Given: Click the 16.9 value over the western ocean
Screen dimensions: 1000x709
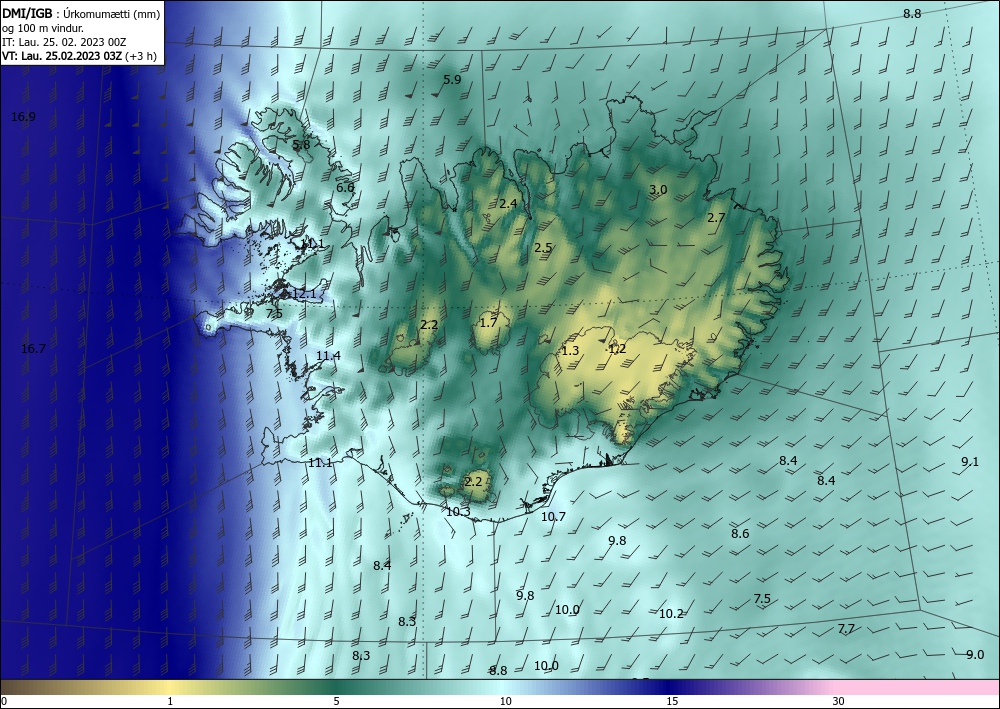Looking at the screenshot, I should (x=24, y=117).
